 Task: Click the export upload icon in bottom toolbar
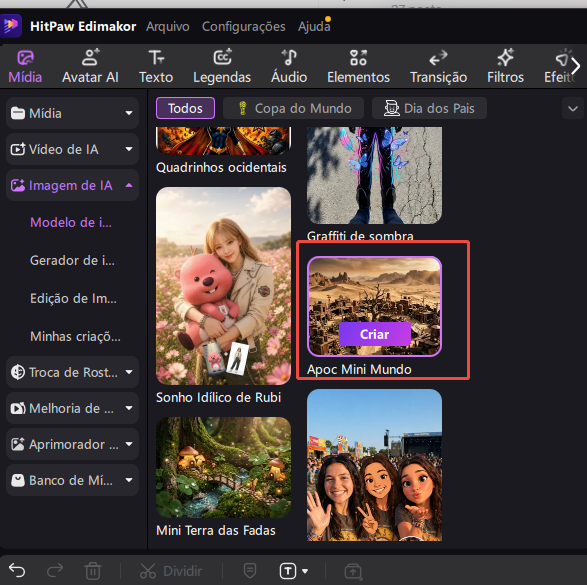click(353, 571)
